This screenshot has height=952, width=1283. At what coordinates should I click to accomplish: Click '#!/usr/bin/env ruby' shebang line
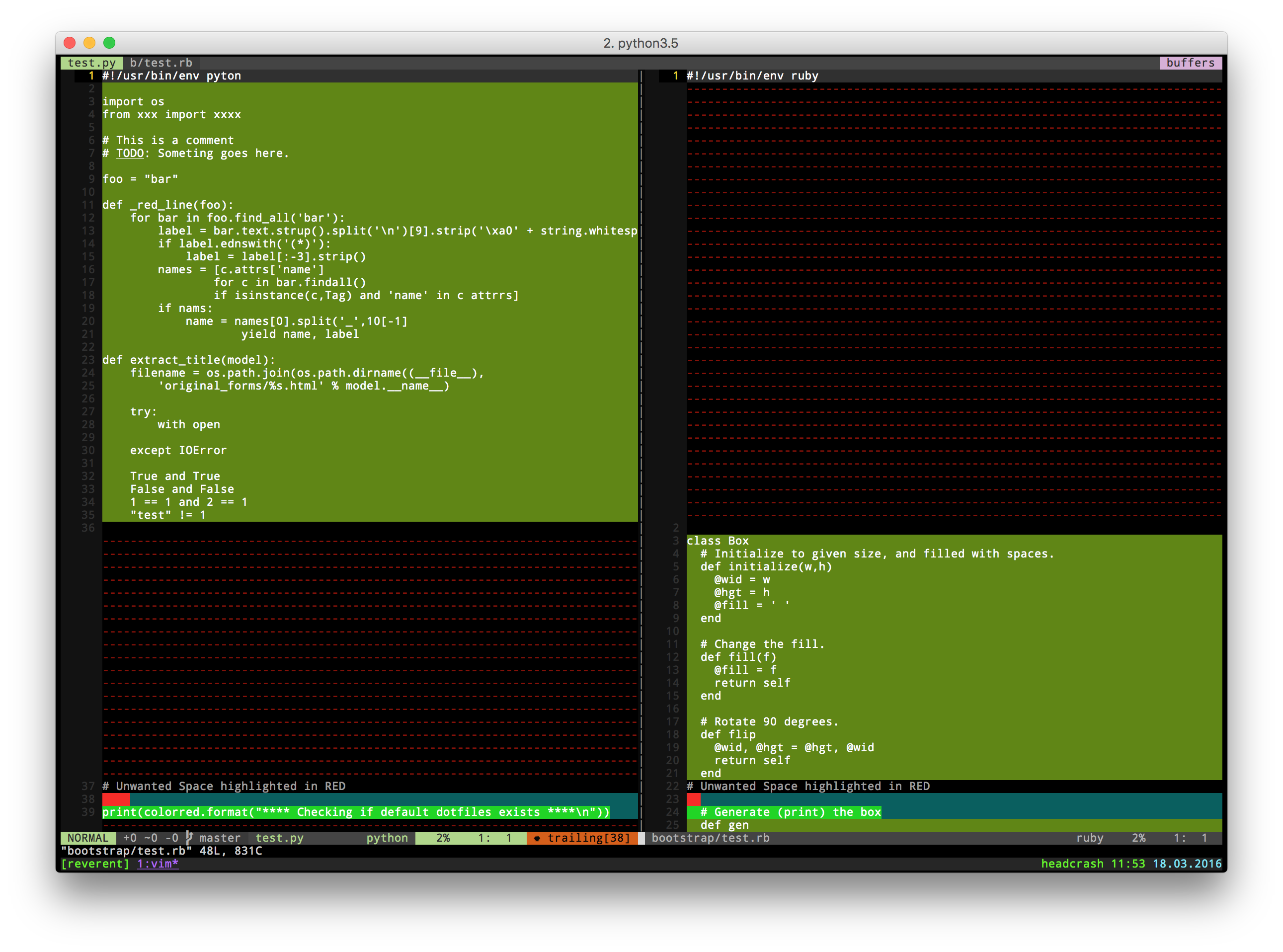pyautogui.click(x=752, y=76)
